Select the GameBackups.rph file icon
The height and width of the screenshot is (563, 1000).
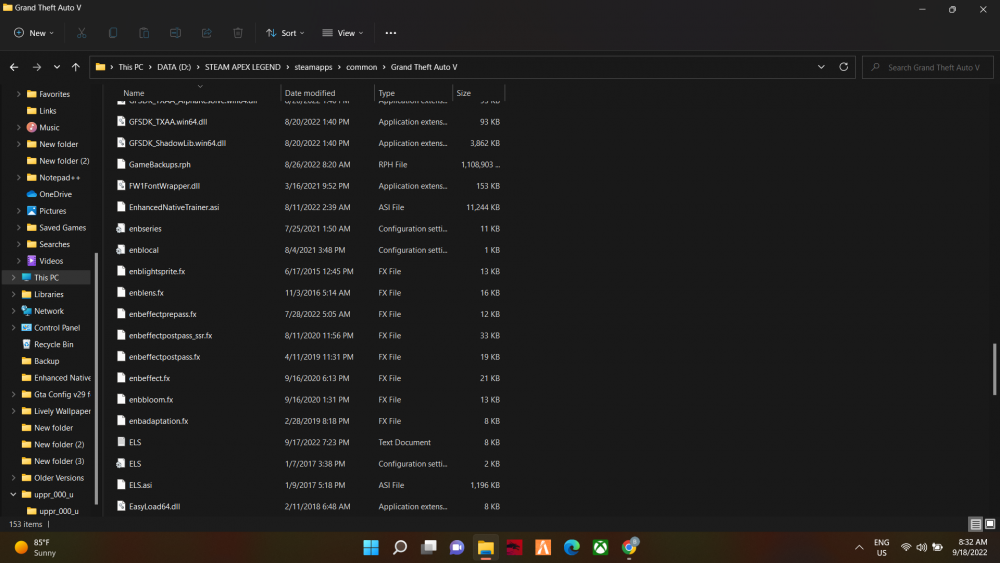pyautogui.click(x=121, y=165)
